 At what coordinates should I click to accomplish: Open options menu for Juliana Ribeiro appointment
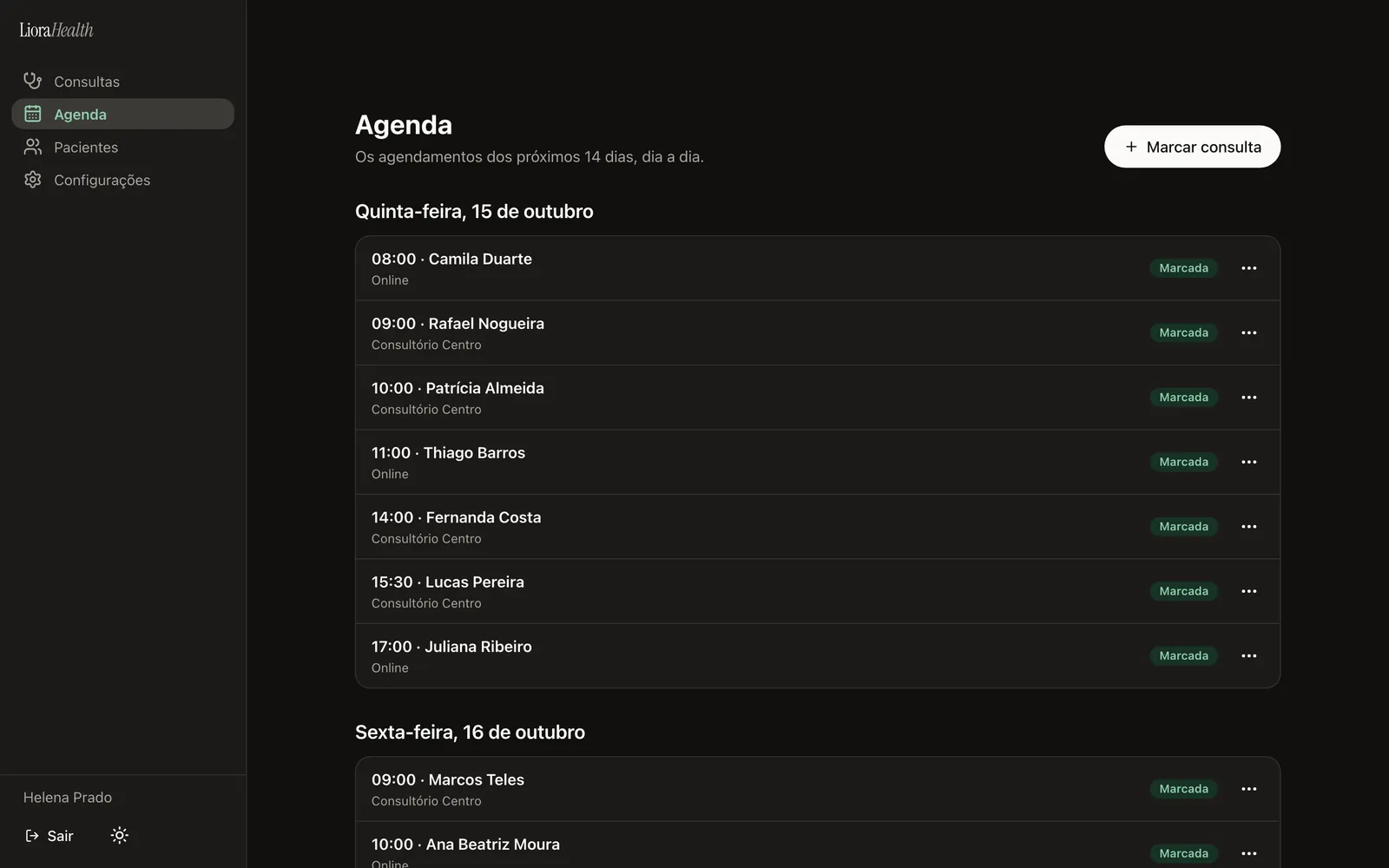(x=1249, y=656)
